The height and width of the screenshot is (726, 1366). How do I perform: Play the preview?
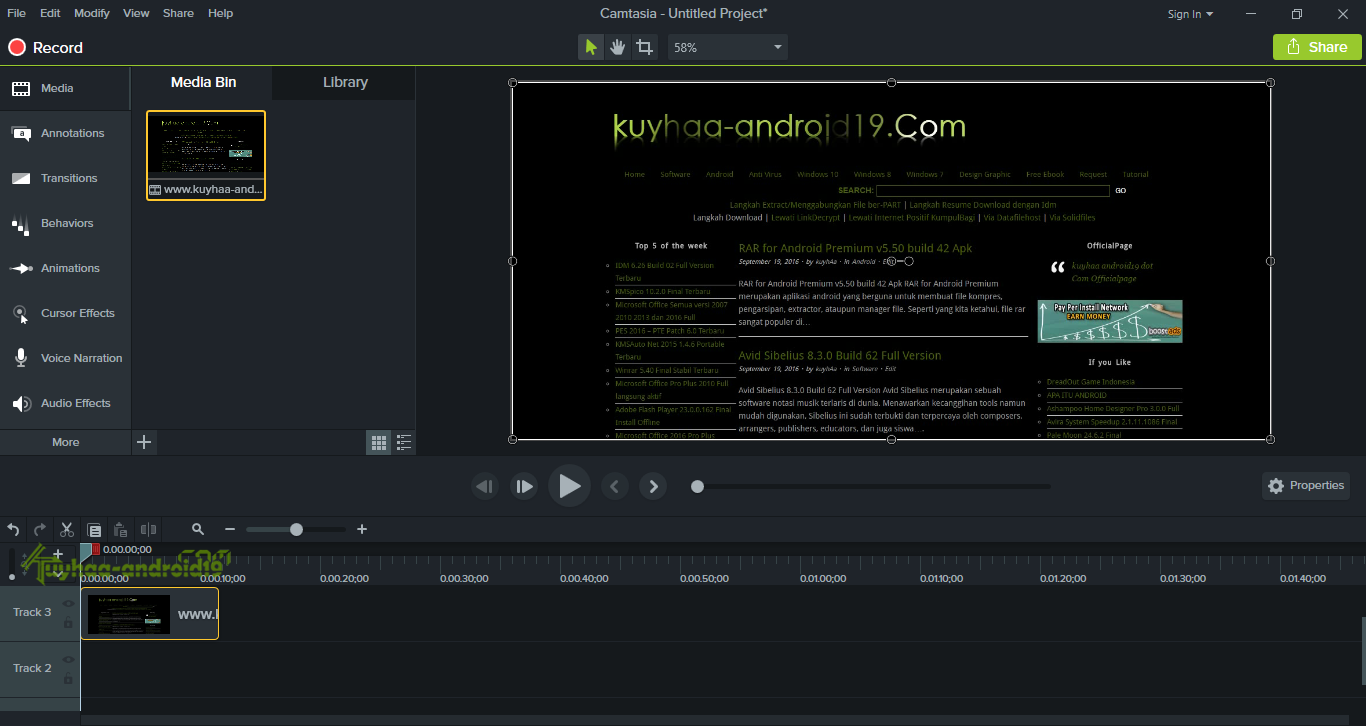[x=569, y=486]
